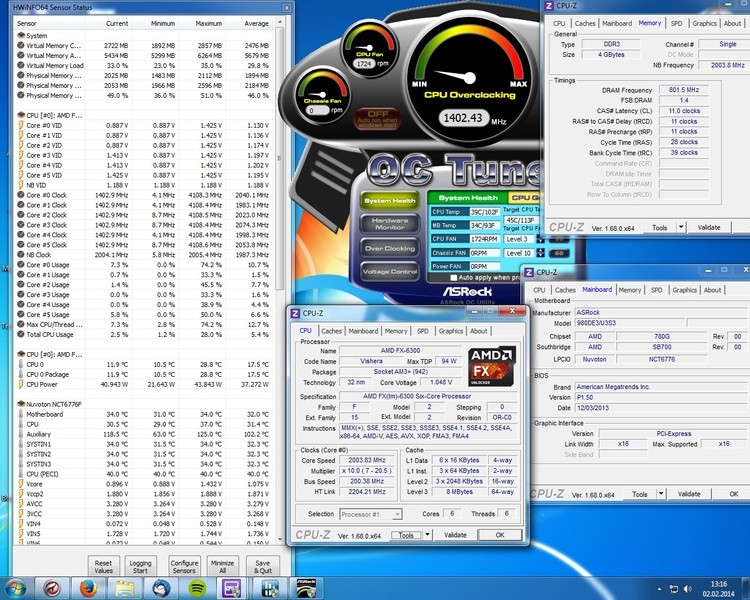Click Reset Values button in HWiNFO

coord(103,567)
